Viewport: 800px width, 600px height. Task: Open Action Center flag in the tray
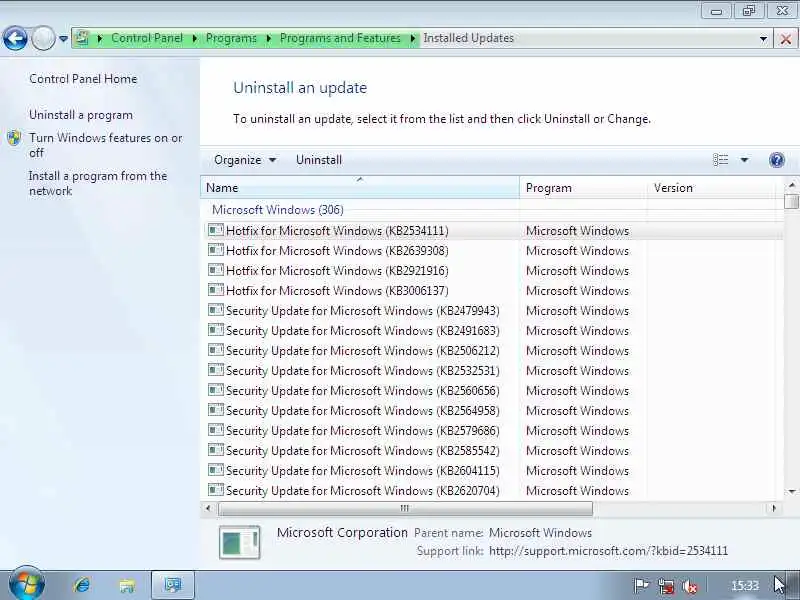[641, 586]
